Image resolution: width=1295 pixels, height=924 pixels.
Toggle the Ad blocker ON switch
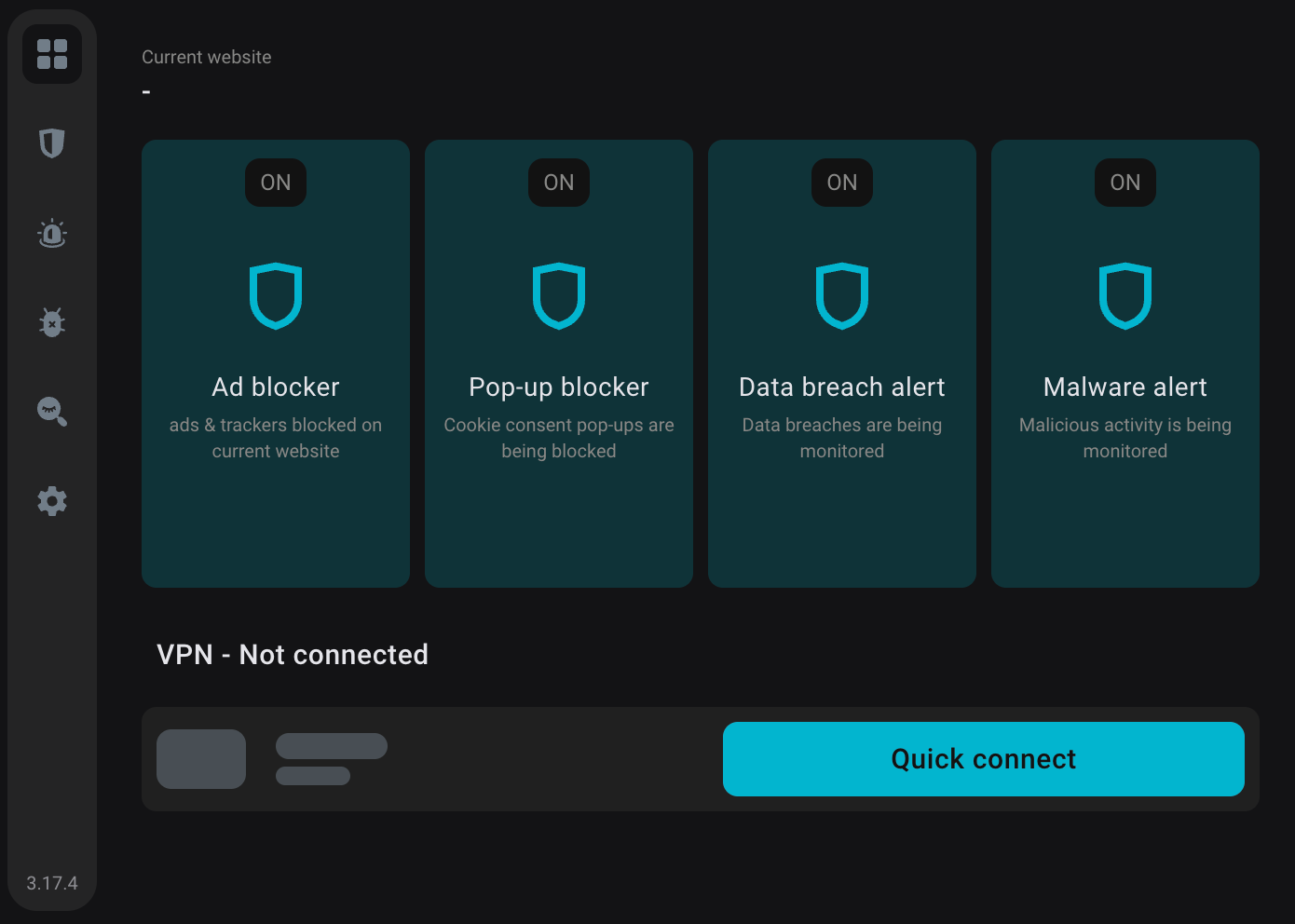coord(276,183)
